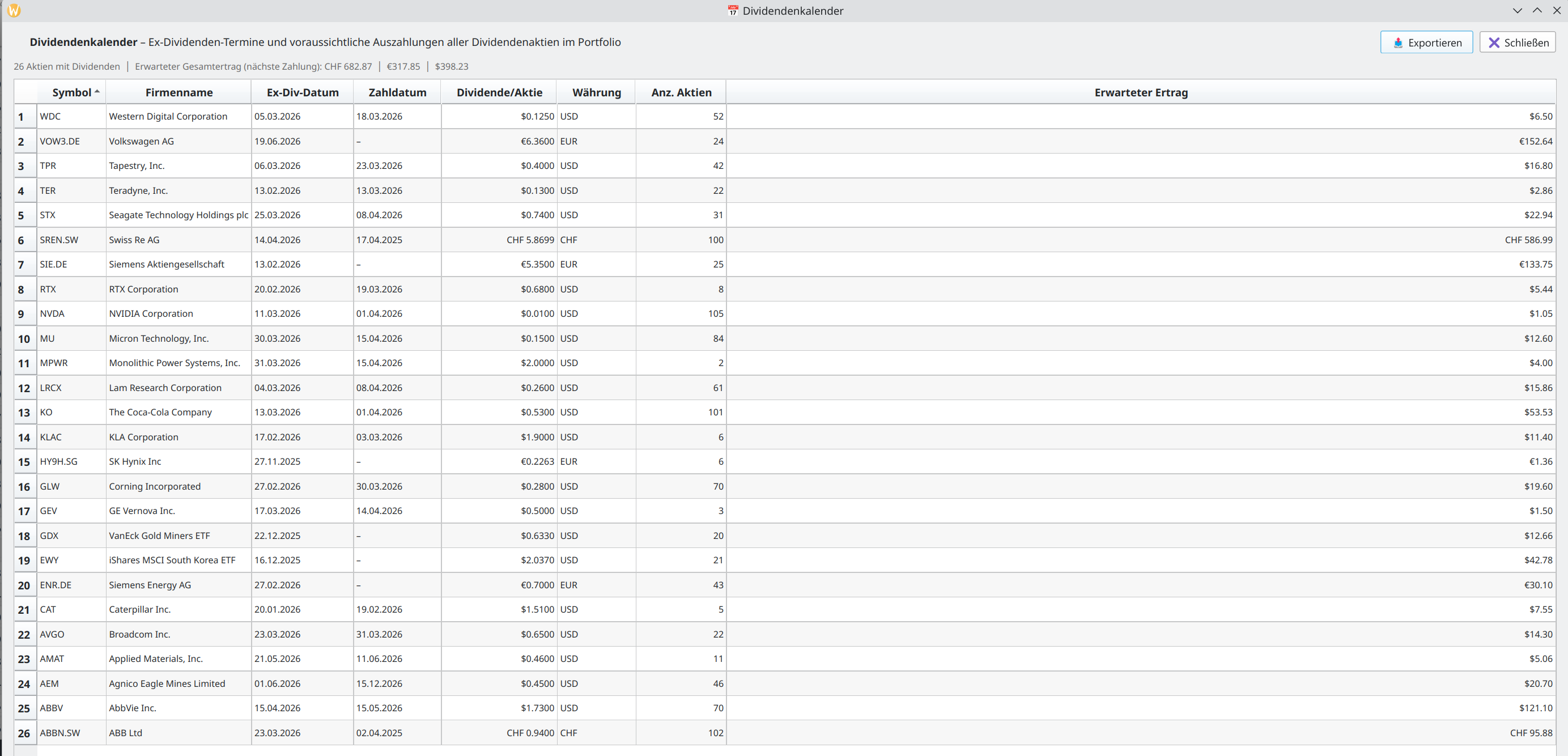Select the CHF 586.99 expected yield cell
Screen dimensions: 1568x756
1141,240
